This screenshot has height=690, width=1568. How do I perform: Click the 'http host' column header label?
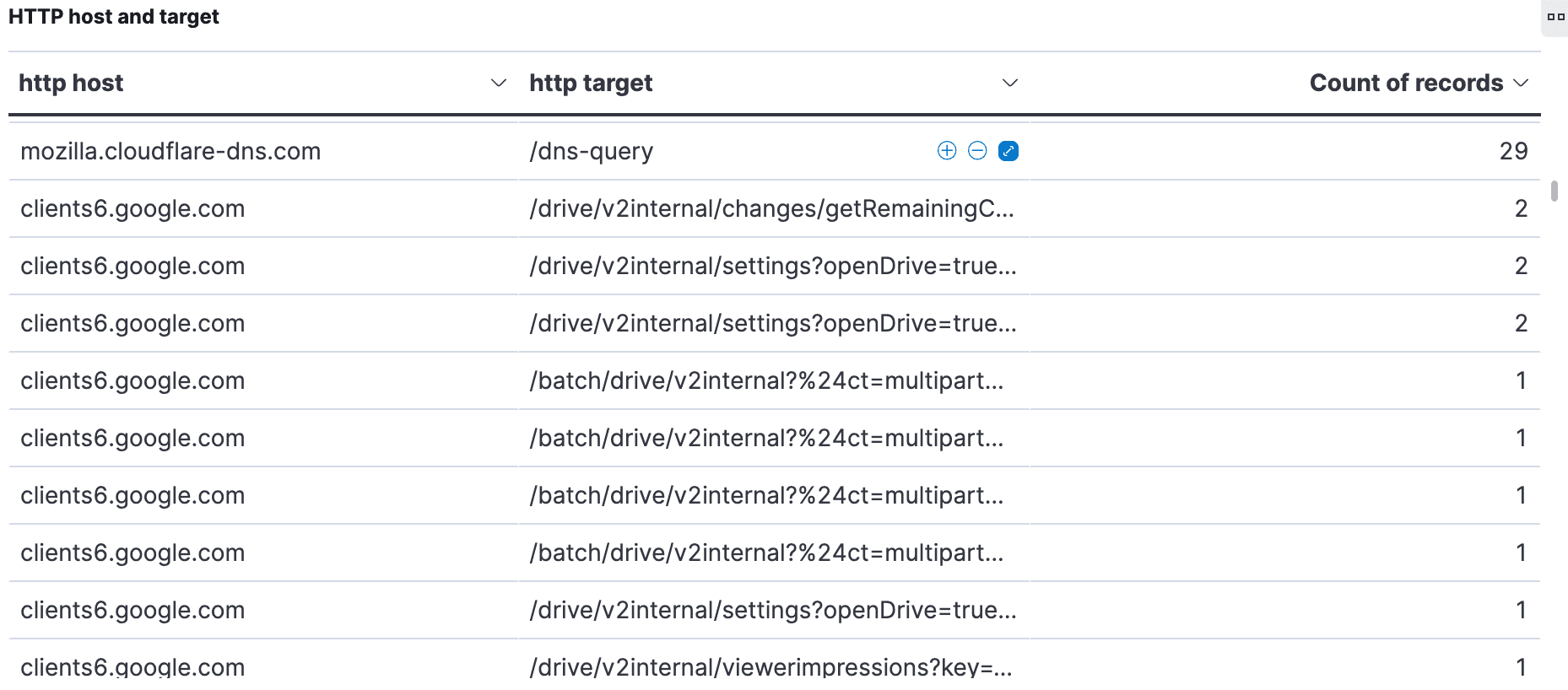pos(71,83)
